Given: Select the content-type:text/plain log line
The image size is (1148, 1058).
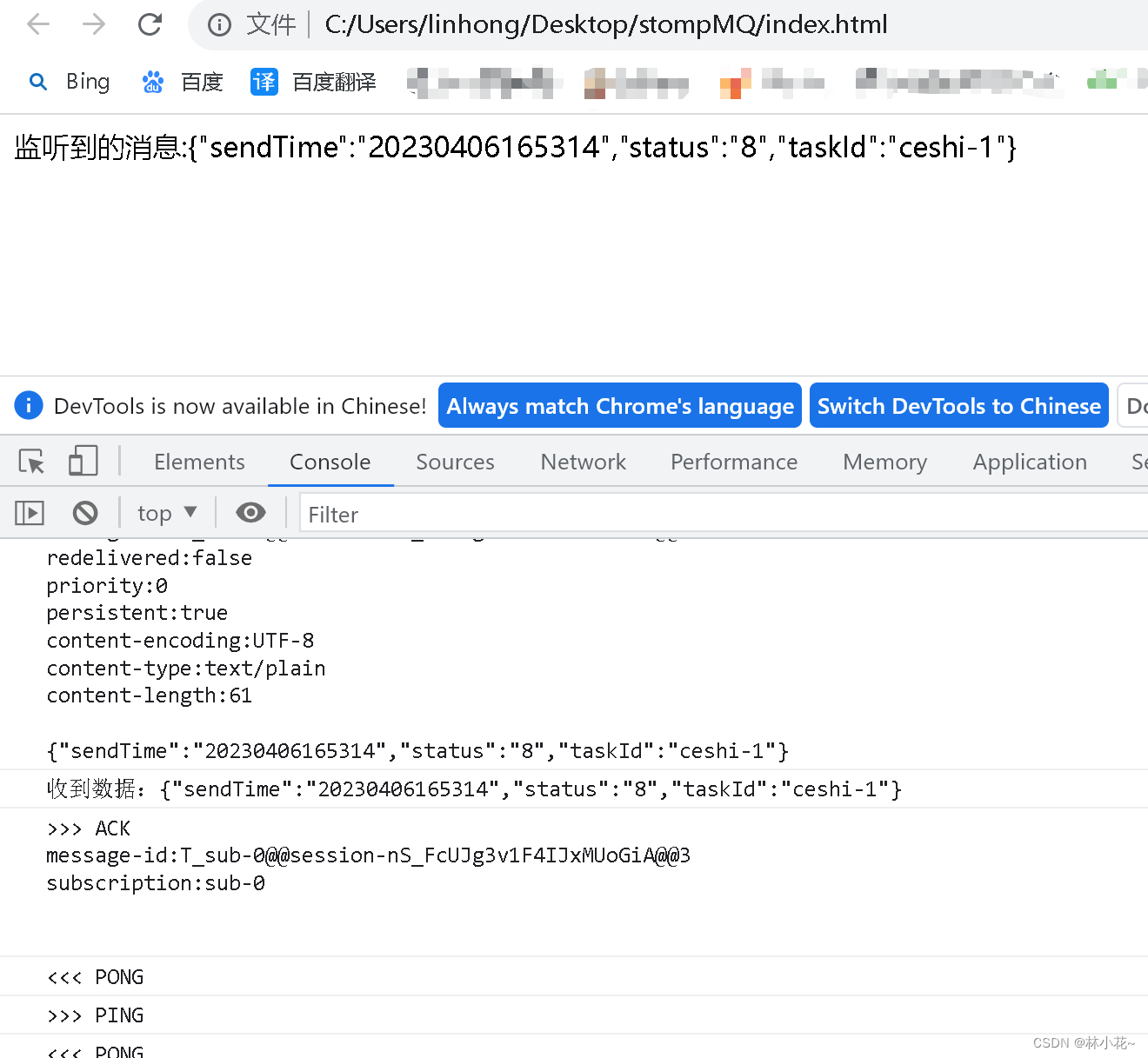Looking at the screenshot, I should point(186,669).
